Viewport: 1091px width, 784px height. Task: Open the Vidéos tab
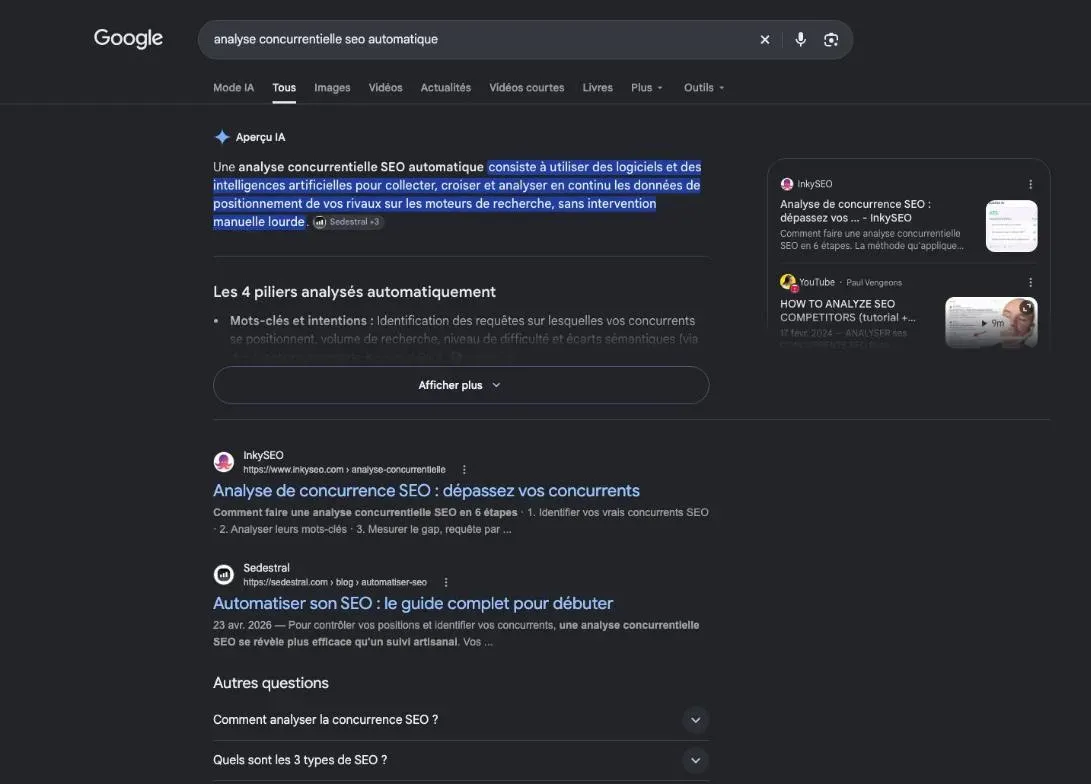pos(385,88)
